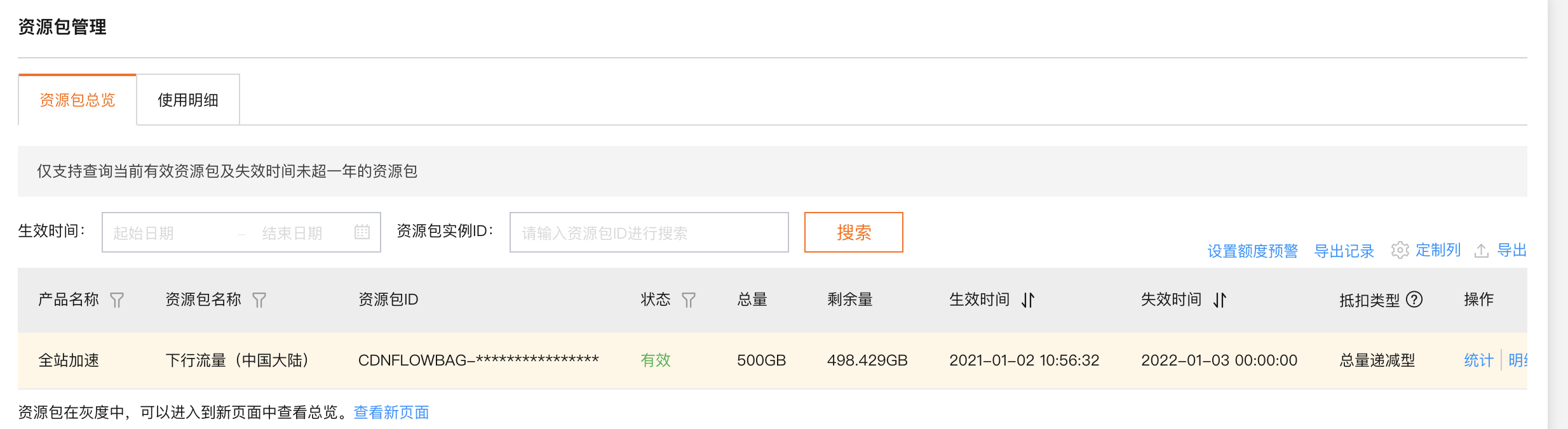Open 设置额度预警 link

1252,251
